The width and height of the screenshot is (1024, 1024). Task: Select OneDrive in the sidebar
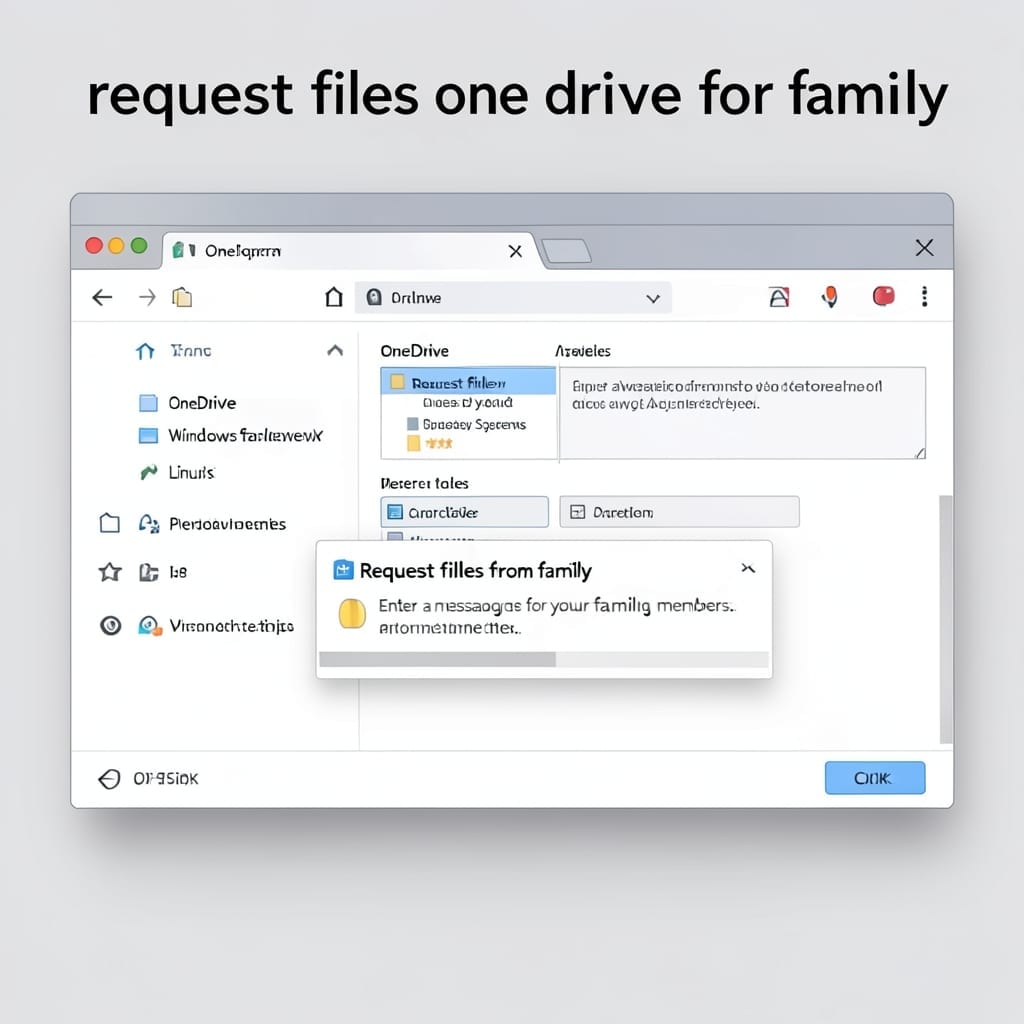tap(202, 403)
